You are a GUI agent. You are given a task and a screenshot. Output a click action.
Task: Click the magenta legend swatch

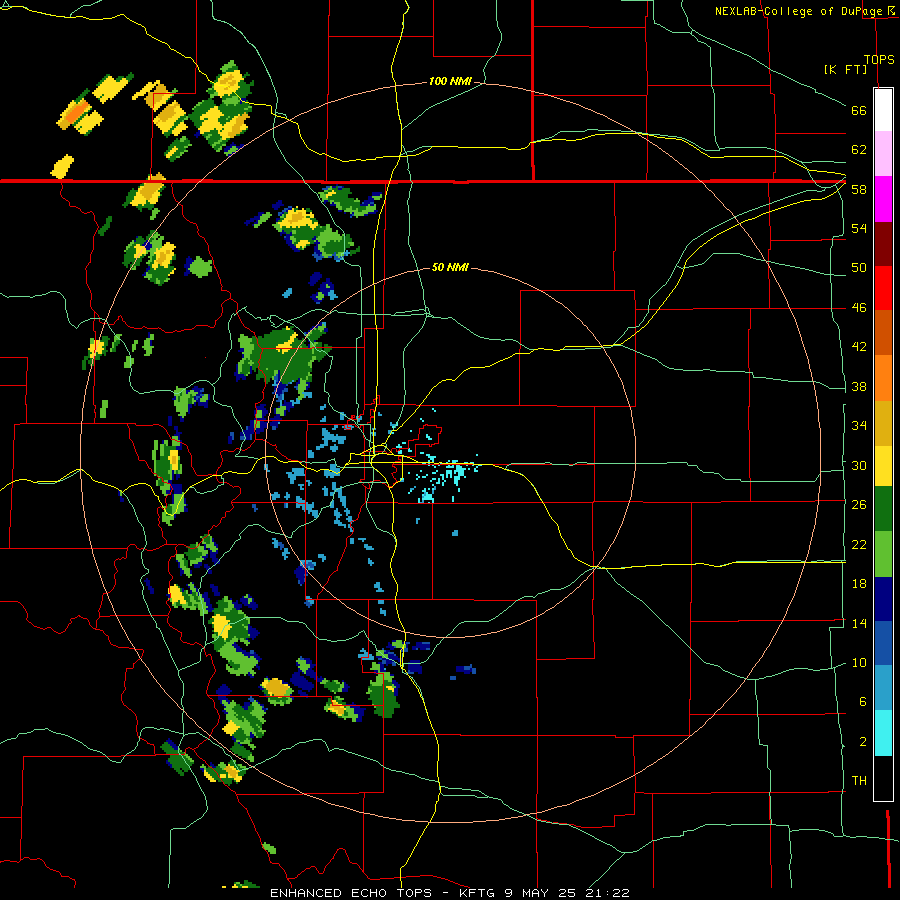[883, 199]
